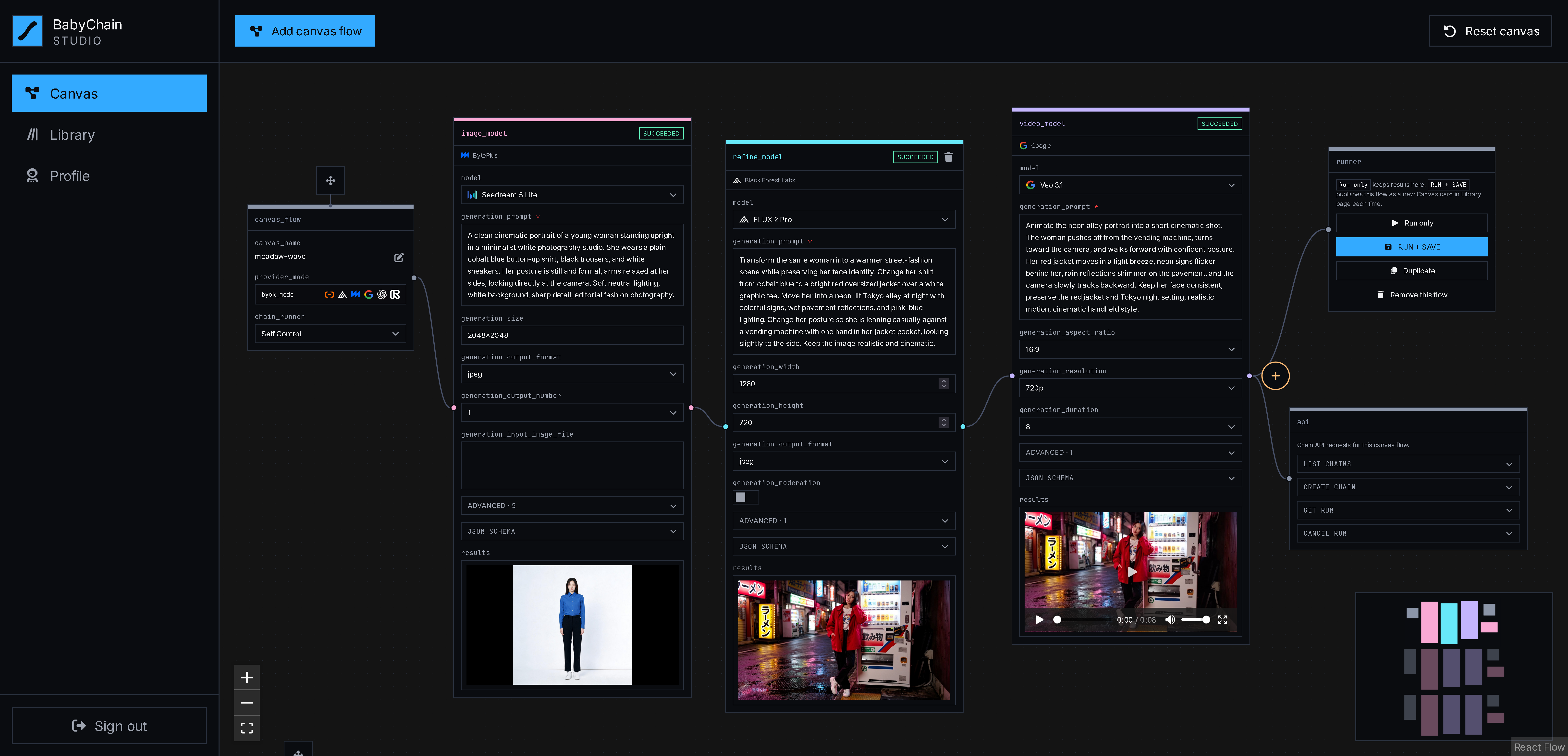Open the image_model result thumbnail

point(572,625)
